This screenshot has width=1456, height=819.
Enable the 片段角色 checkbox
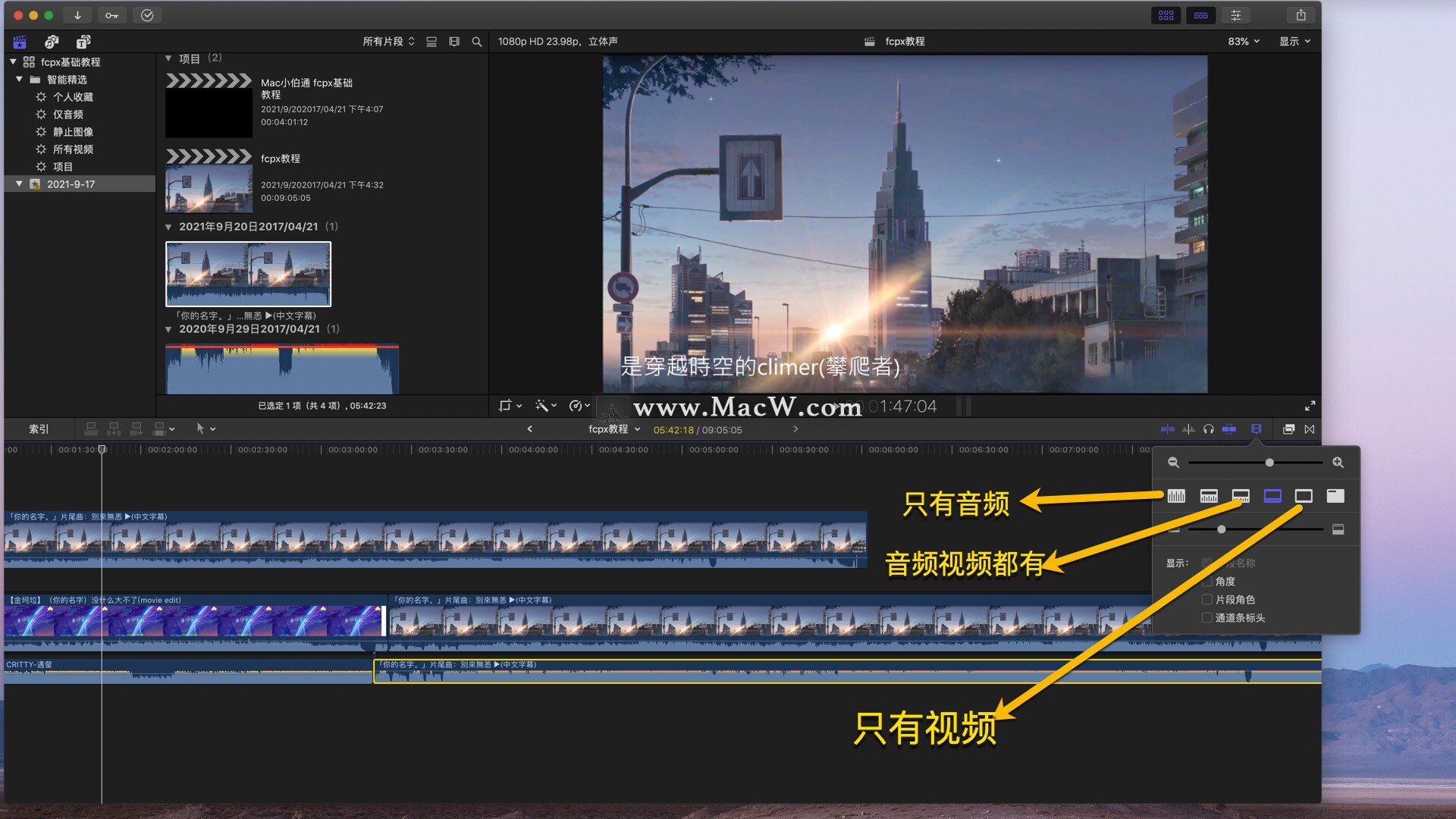coord(1207,600)
